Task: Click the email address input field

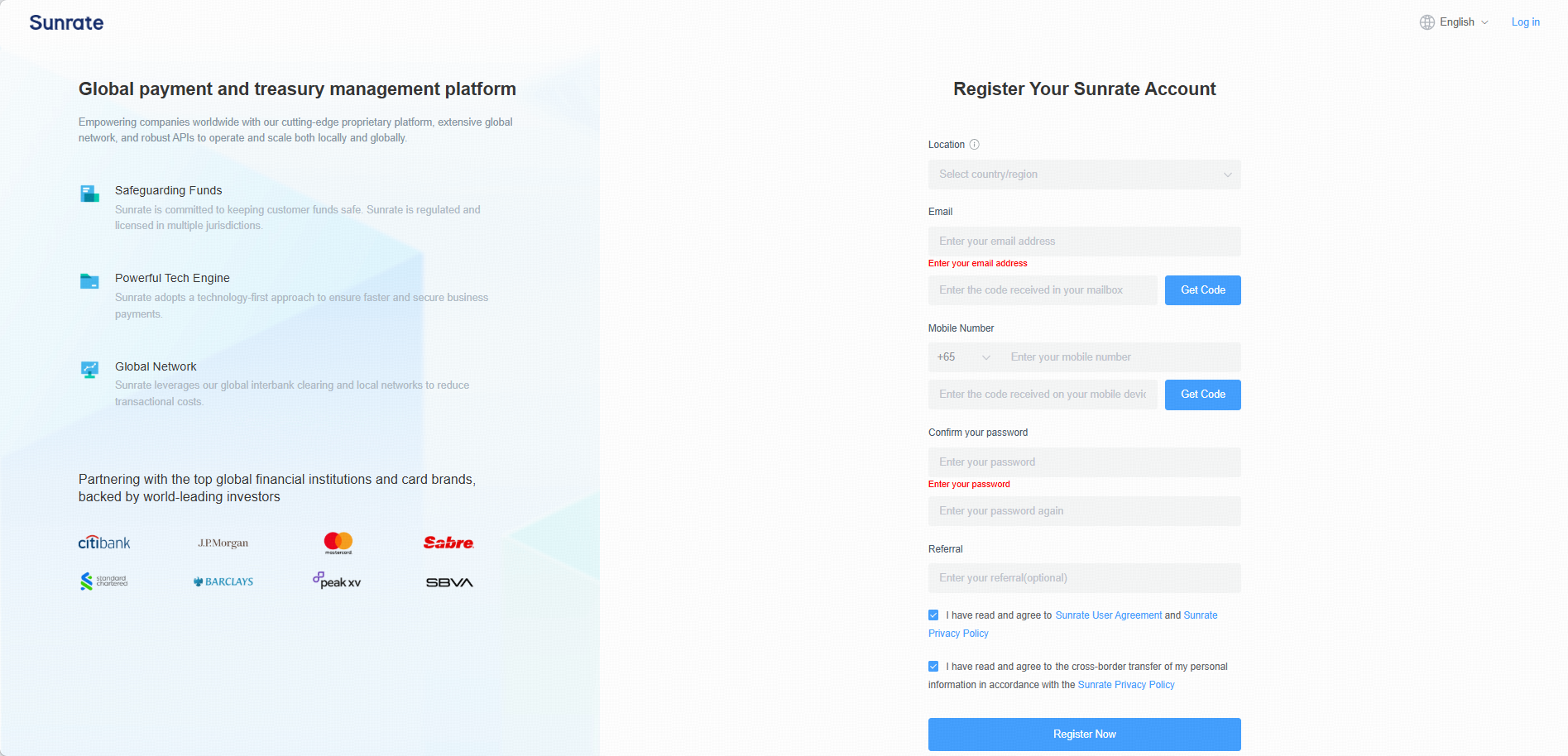Action: [x=1084, y=242]
